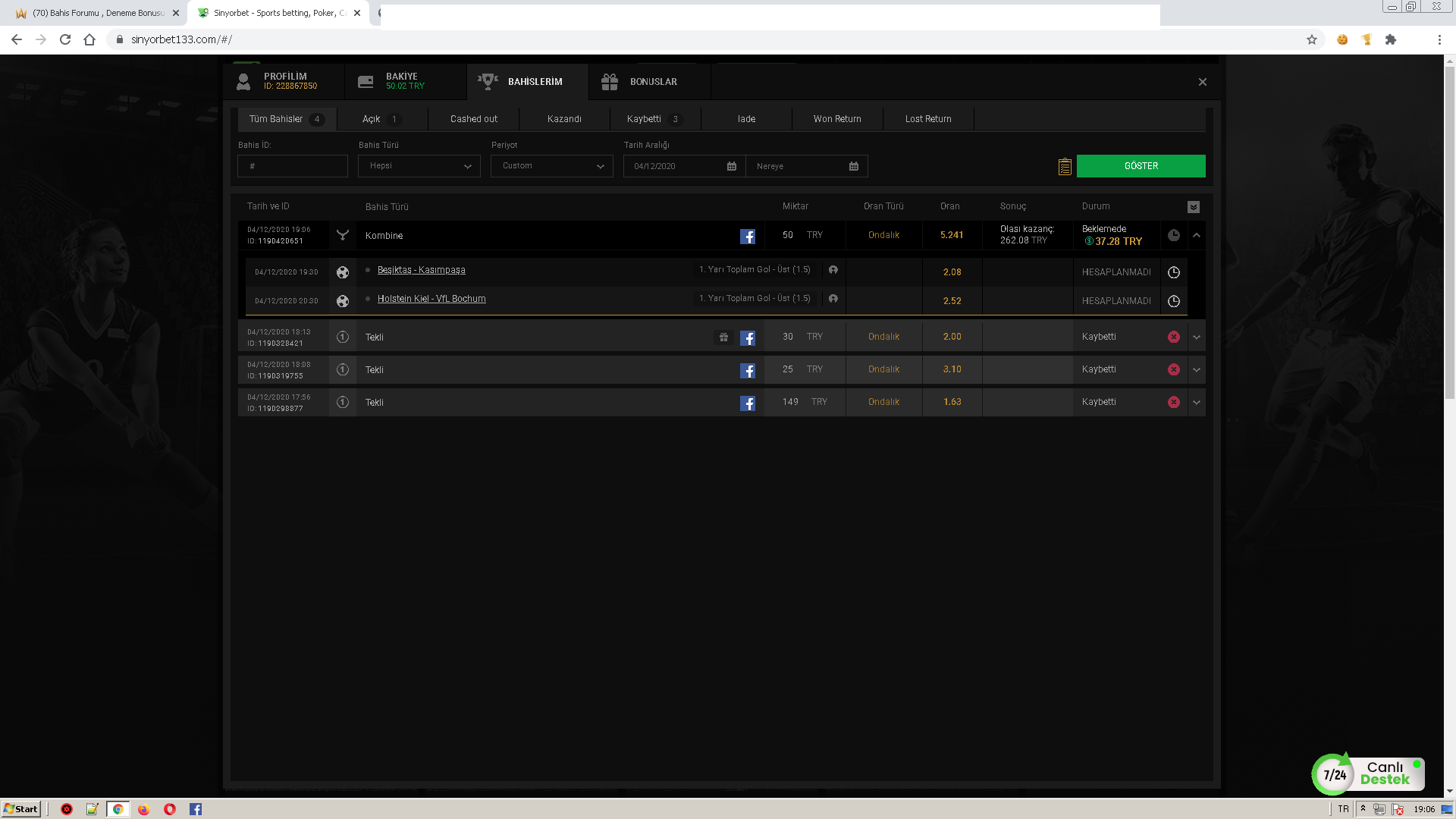Close the bet history panel
1456x819 pixels.
pyautogui.click(x=1202, y=82)
